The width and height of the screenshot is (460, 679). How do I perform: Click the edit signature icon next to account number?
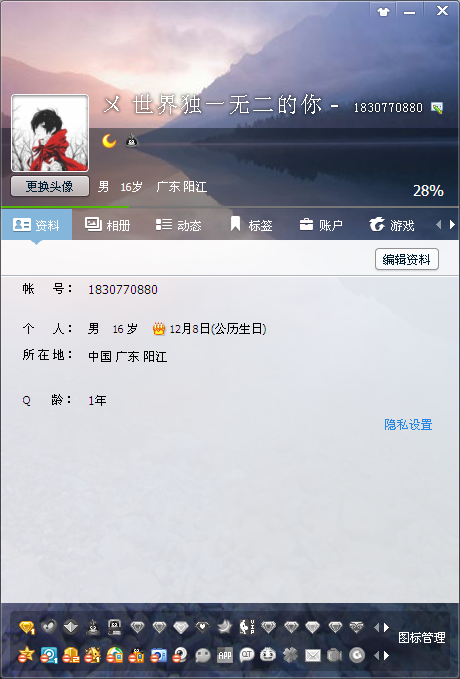(x=437, y=107)
